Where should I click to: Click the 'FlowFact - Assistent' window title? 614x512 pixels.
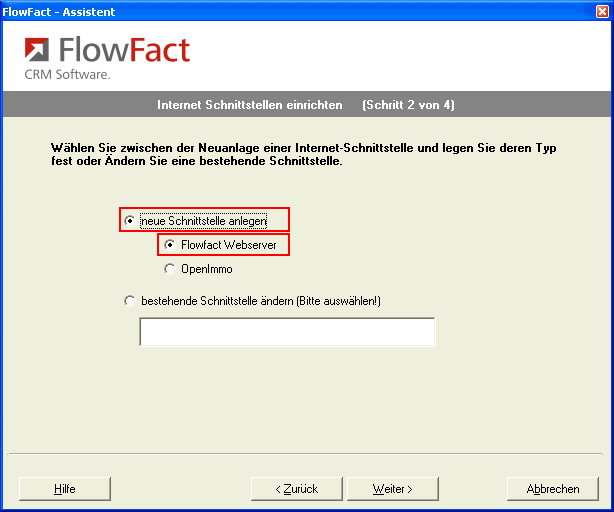pyautogui.click(x=59, y=12)
